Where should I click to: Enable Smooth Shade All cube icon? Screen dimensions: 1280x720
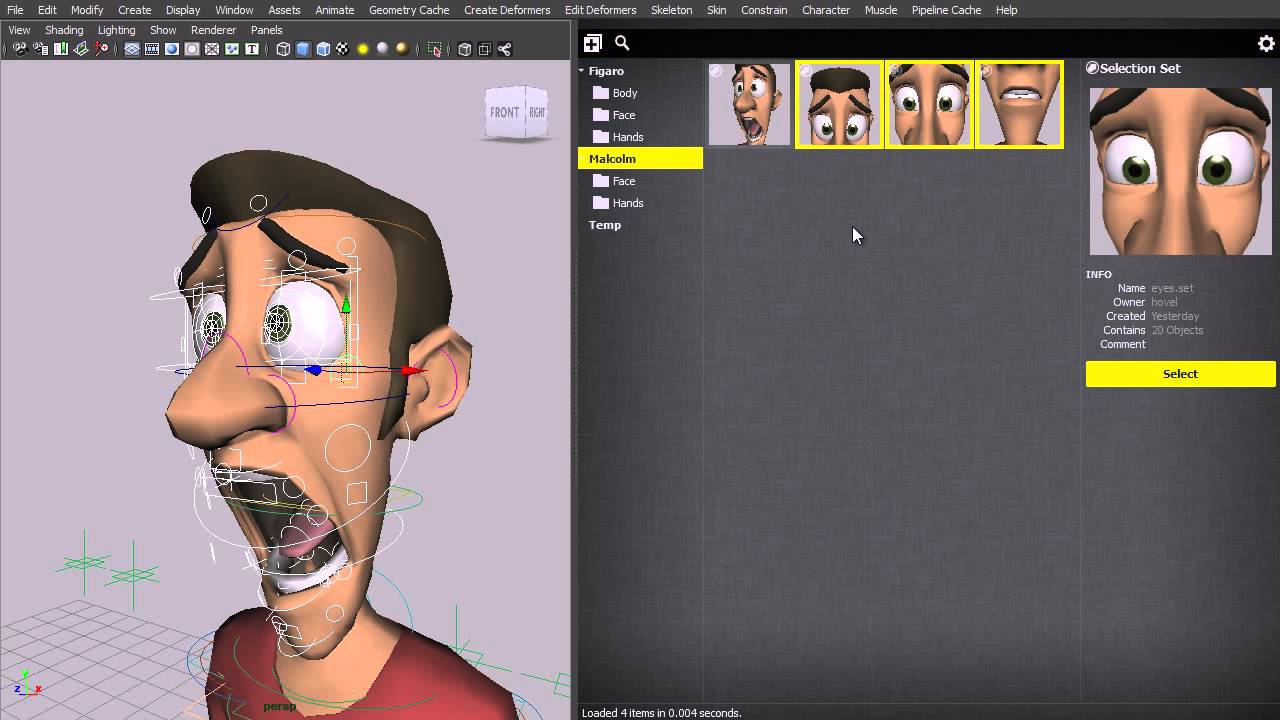303,48
